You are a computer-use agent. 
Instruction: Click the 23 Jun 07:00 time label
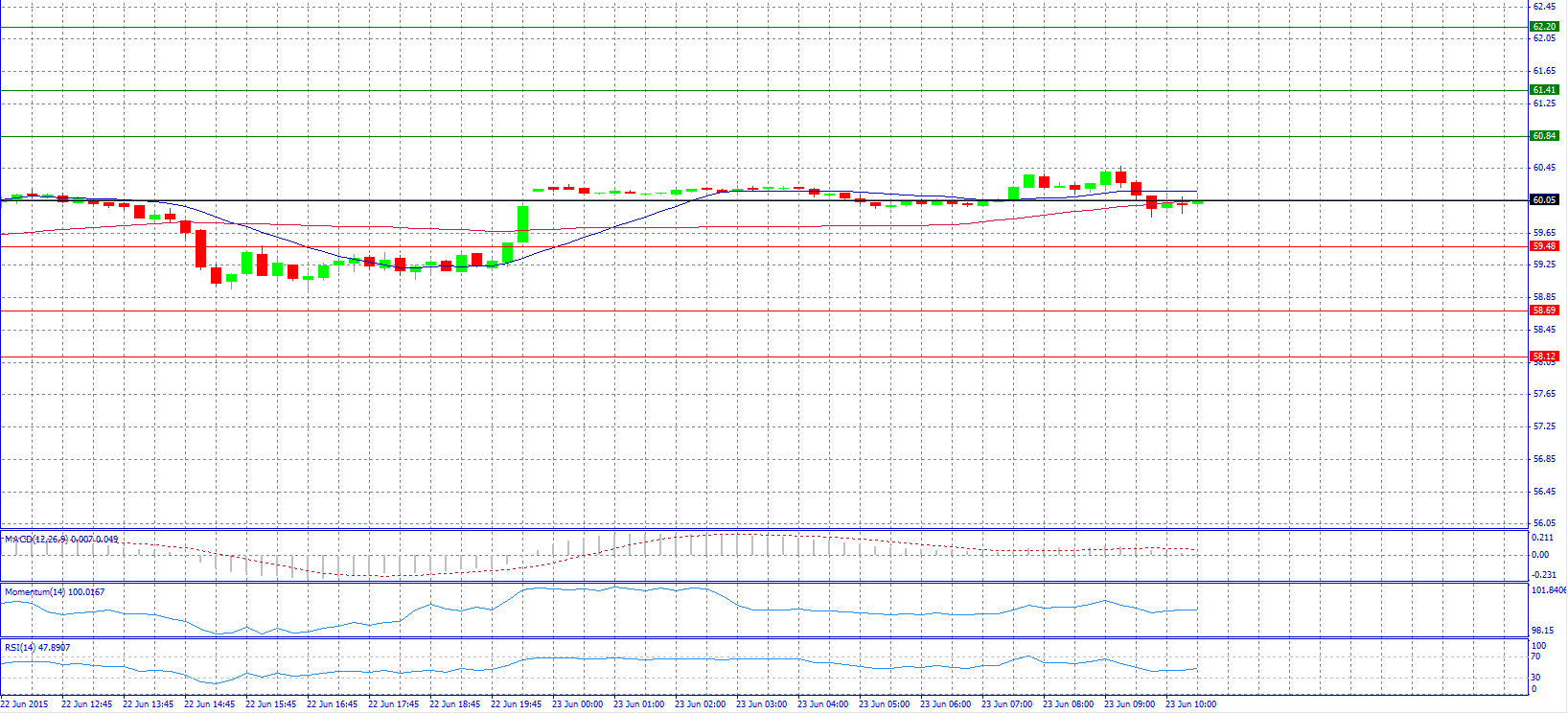click(x=1006, y=704)
